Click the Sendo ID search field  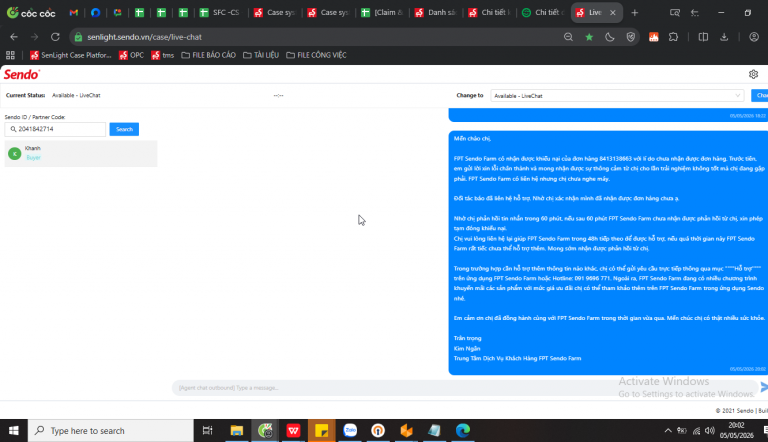coord(55,129)
